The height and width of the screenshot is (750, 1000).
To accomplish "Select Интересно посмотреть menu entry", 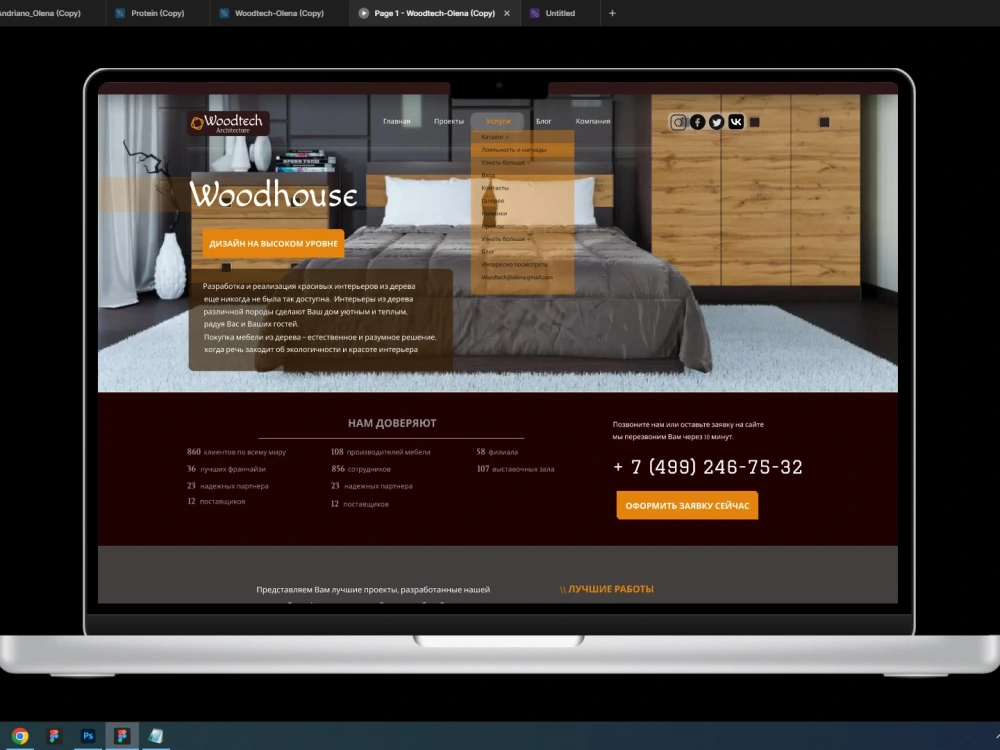I will [x=514, y=265].
